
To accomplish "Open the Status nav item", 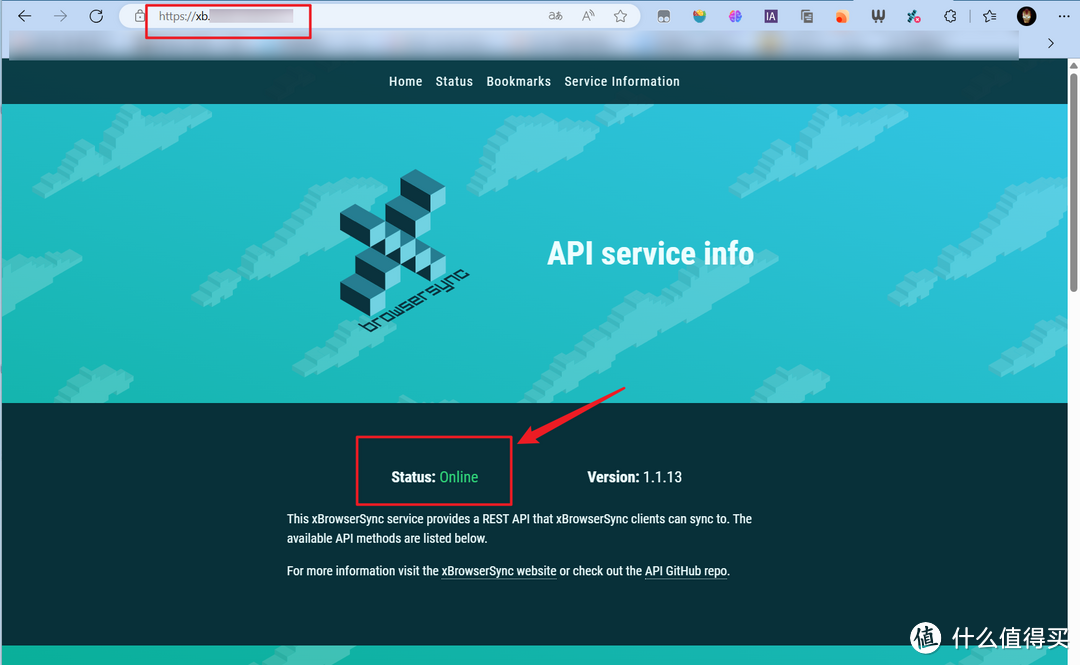I will tap(455, 81).
